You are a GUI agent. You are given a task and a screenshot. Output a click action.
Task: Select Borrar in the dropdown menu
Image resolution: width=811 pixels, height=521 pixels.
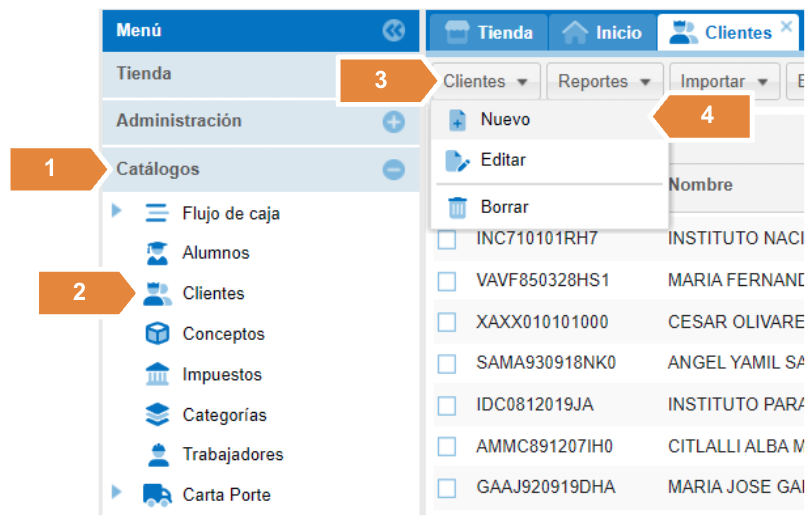pos(504,207)
